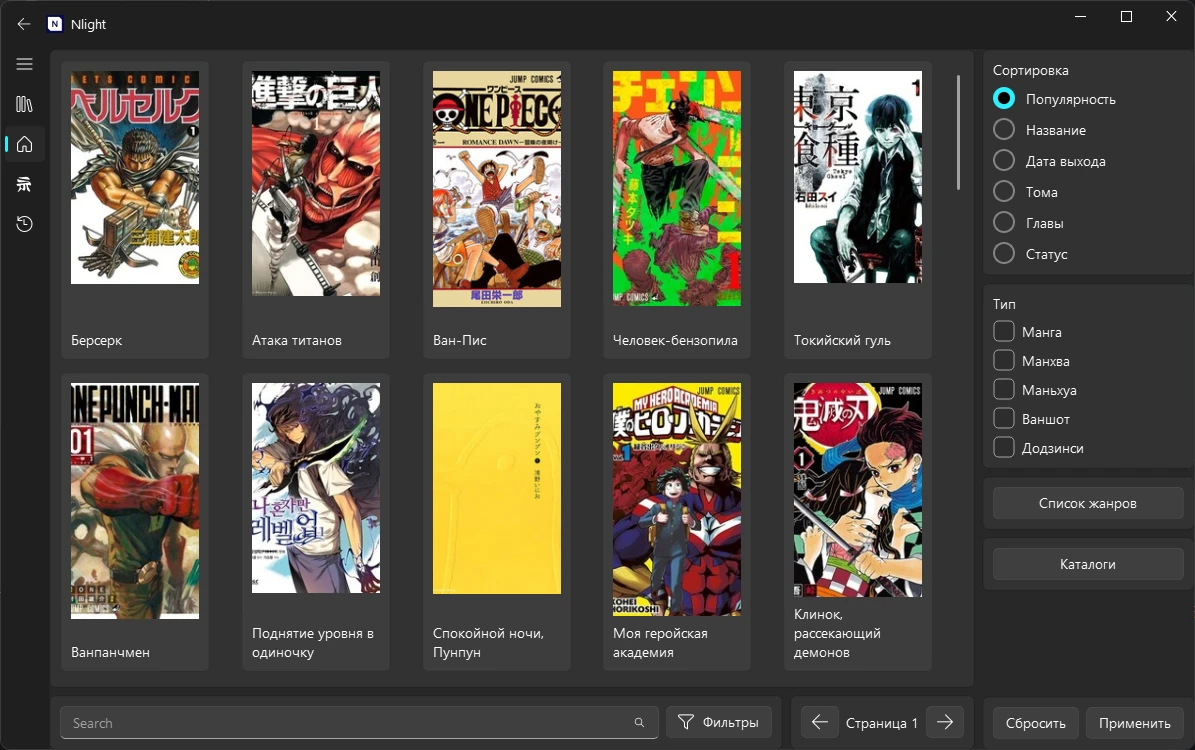Click the Сбросить reset button
Image resolution: width=1195 pixels, height=750 pixels.
(x=1035, y=723)
